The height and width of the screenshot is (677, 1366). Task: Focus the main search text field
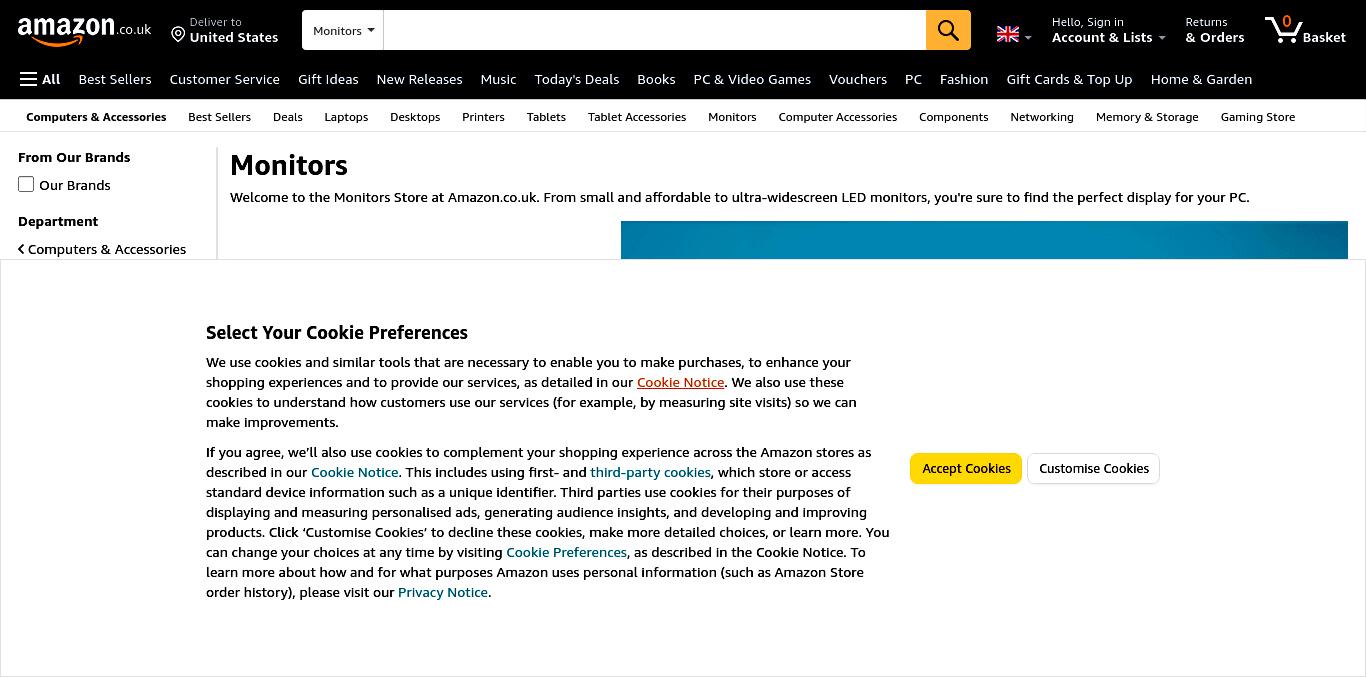tap(654, 30)
